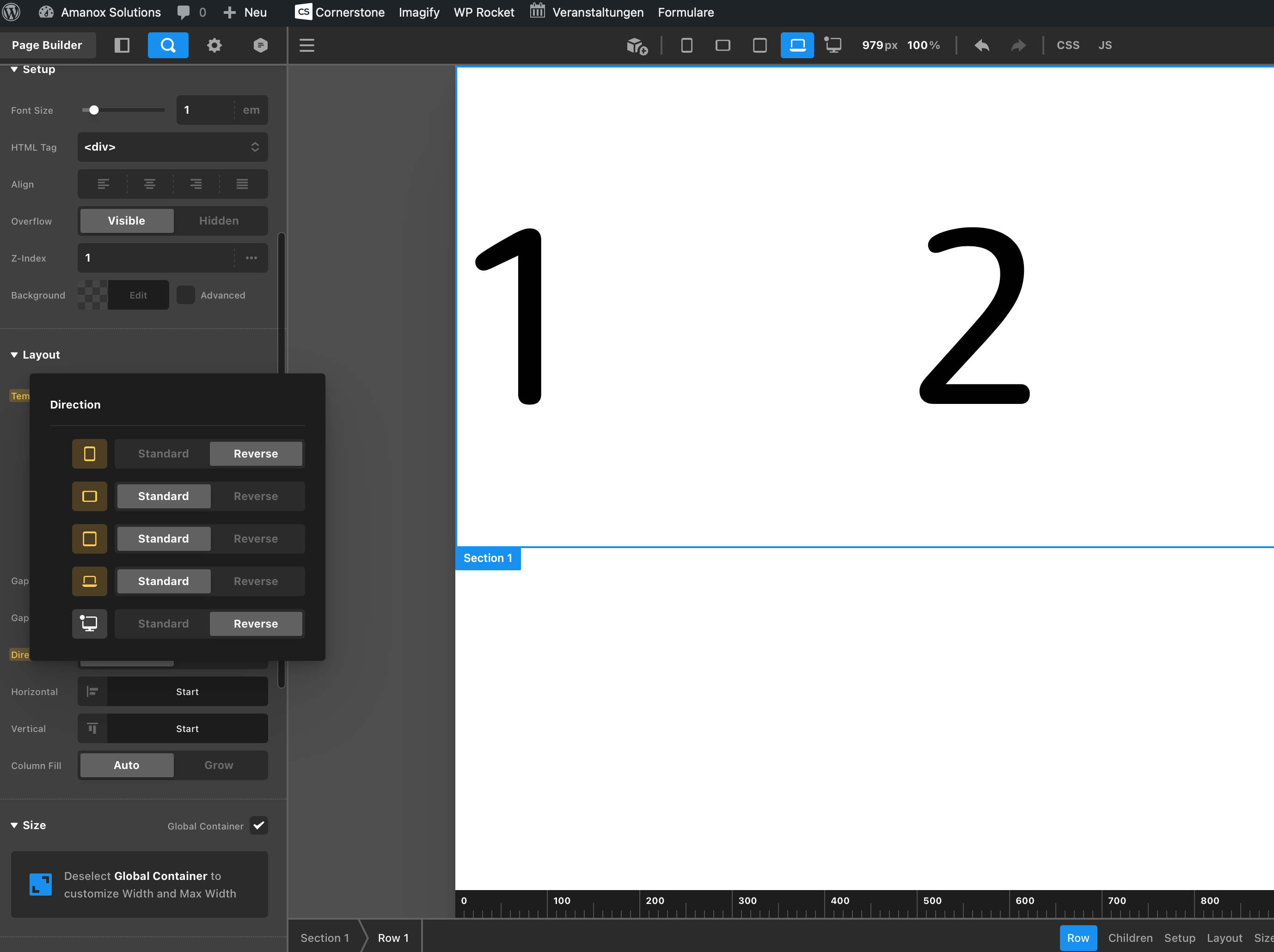Open WP Rocket in admin bar
Viewport: 1274px width, 952px height.
click(483, 12)
